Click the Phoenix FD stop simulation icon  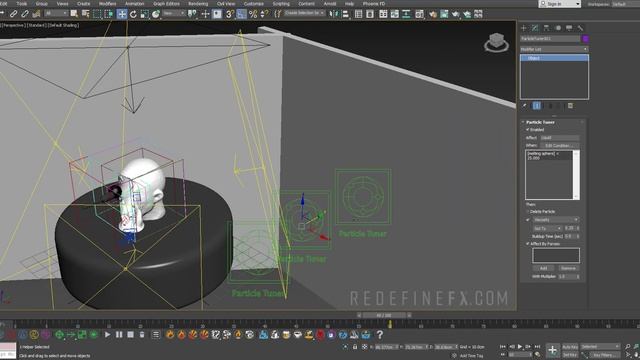coord(130,335)
